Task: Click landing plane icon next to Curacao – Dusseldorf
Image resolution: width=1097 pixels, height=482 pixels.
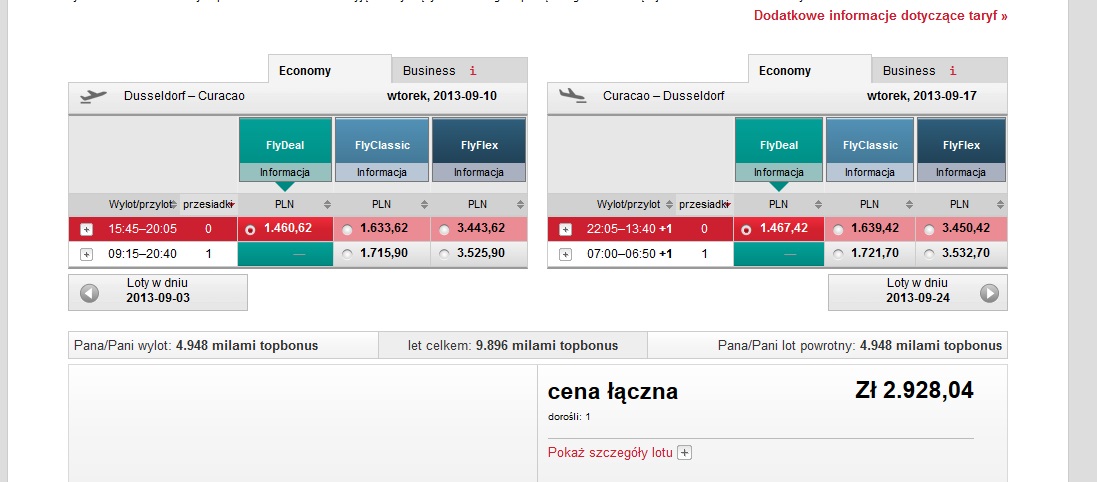Action: [x=573, y=96]
